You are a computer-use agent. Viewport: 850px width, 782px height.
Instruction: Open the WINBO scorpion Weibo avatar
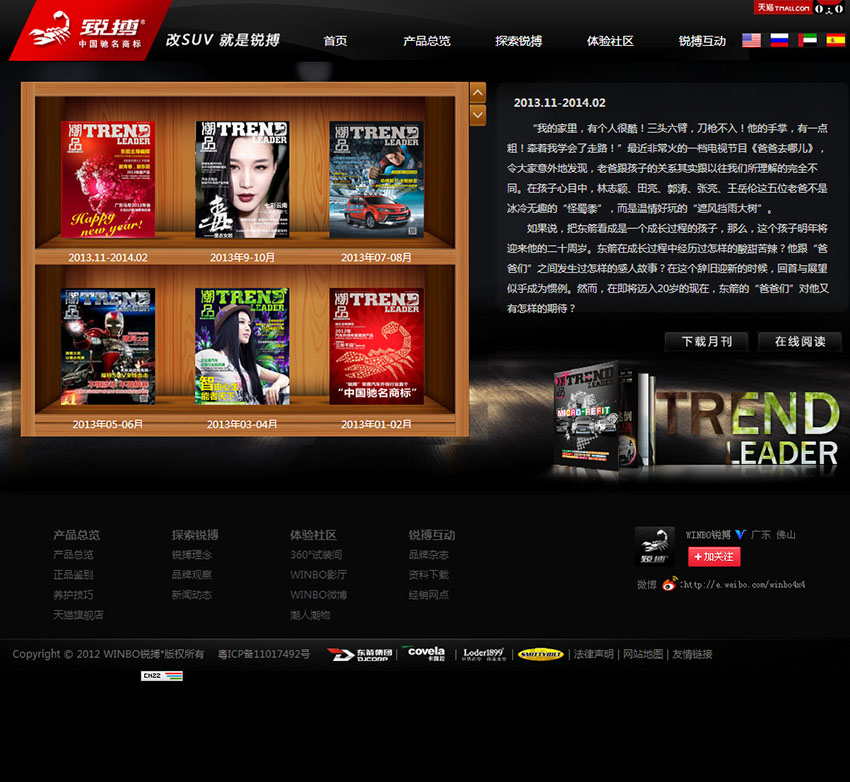tap(654, 546)
